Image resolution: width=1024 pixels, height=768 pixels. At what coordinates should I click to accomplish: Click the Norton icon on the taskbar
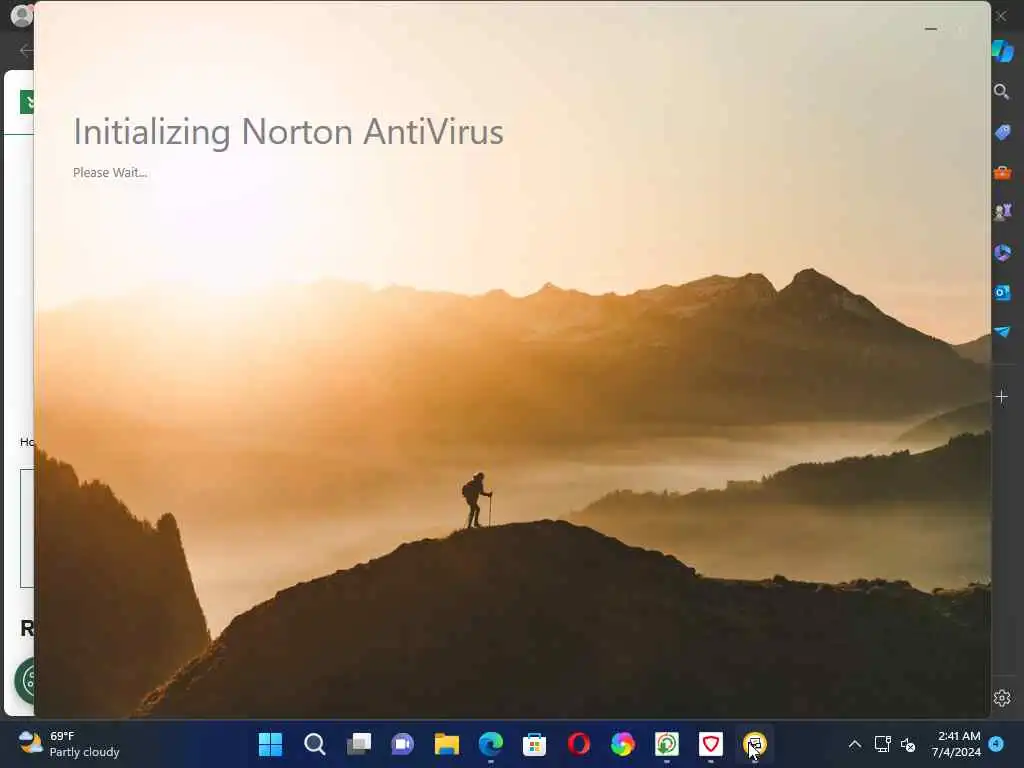click(x=754, y=744)
